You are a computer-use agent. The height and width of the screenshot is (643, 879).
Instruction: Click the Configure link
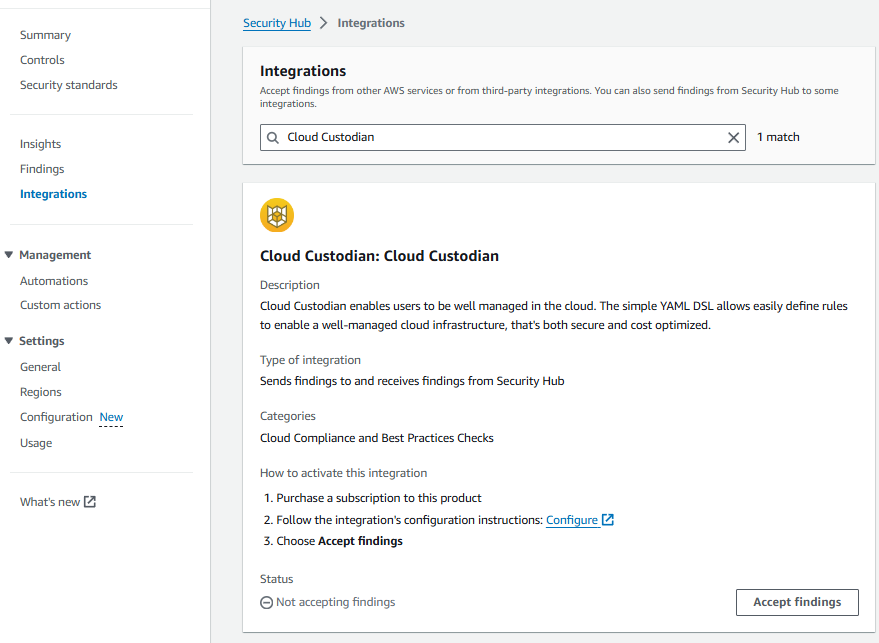572,520
